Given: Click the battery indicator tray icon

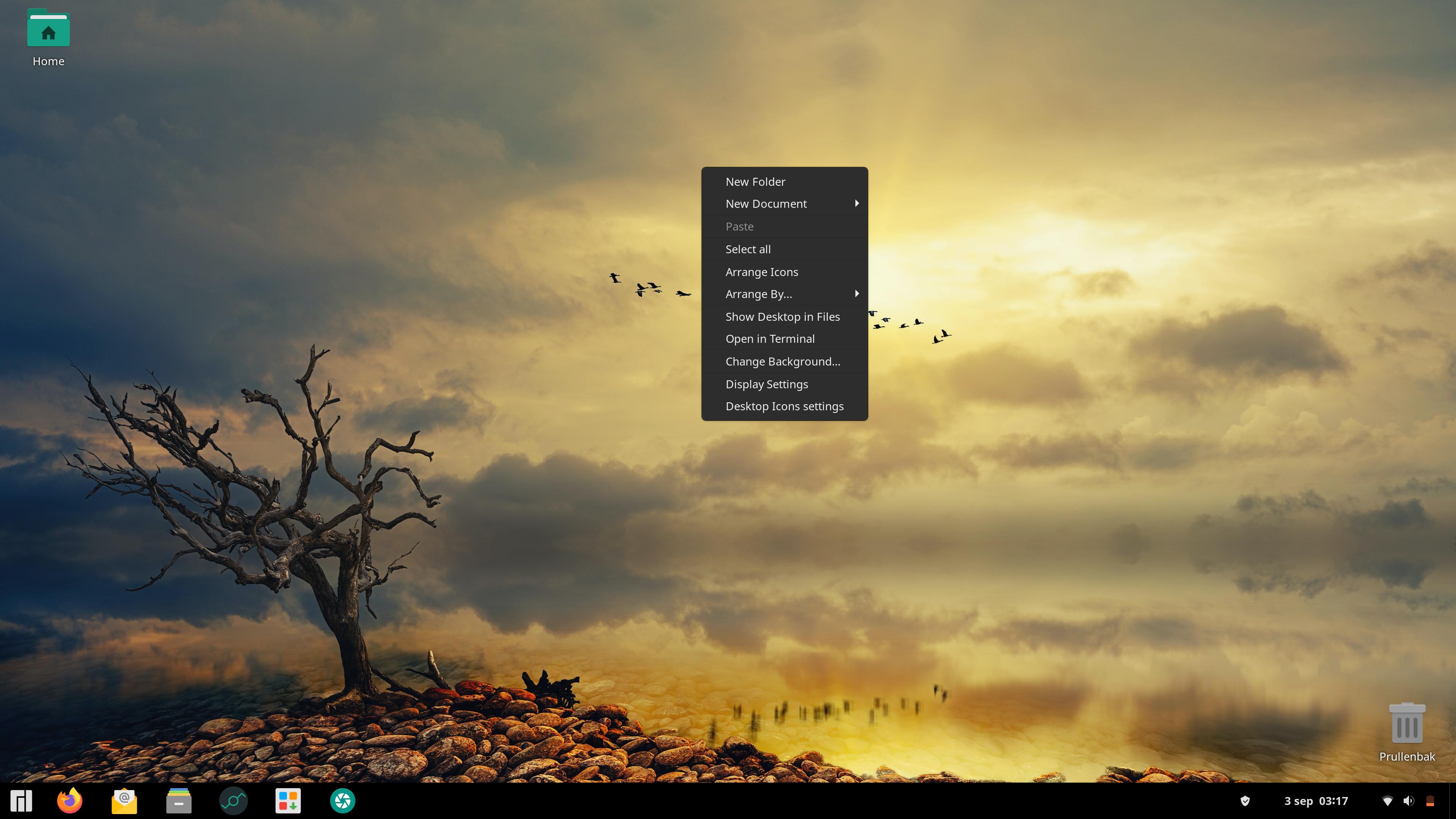Looking at the screenshot, I should point(1430,801).
